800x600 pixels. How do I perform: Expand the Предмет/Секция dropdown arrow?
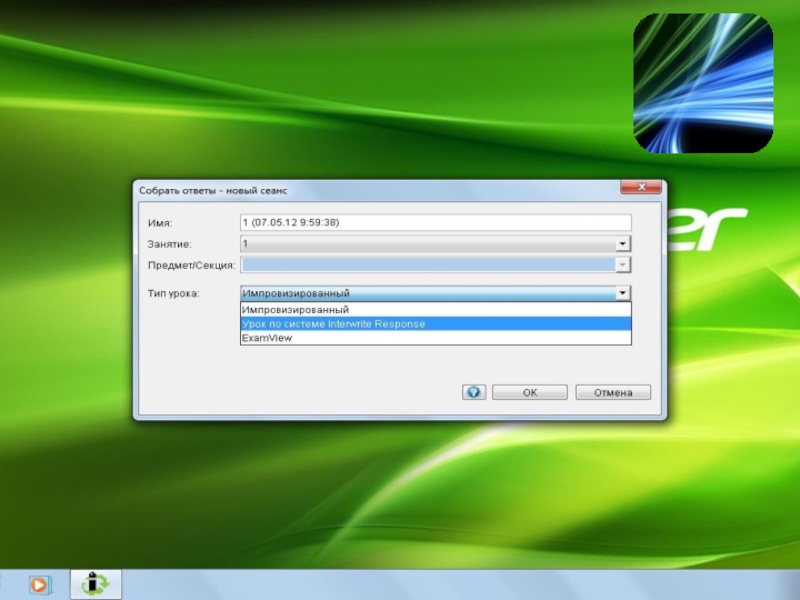click(622, 265)
